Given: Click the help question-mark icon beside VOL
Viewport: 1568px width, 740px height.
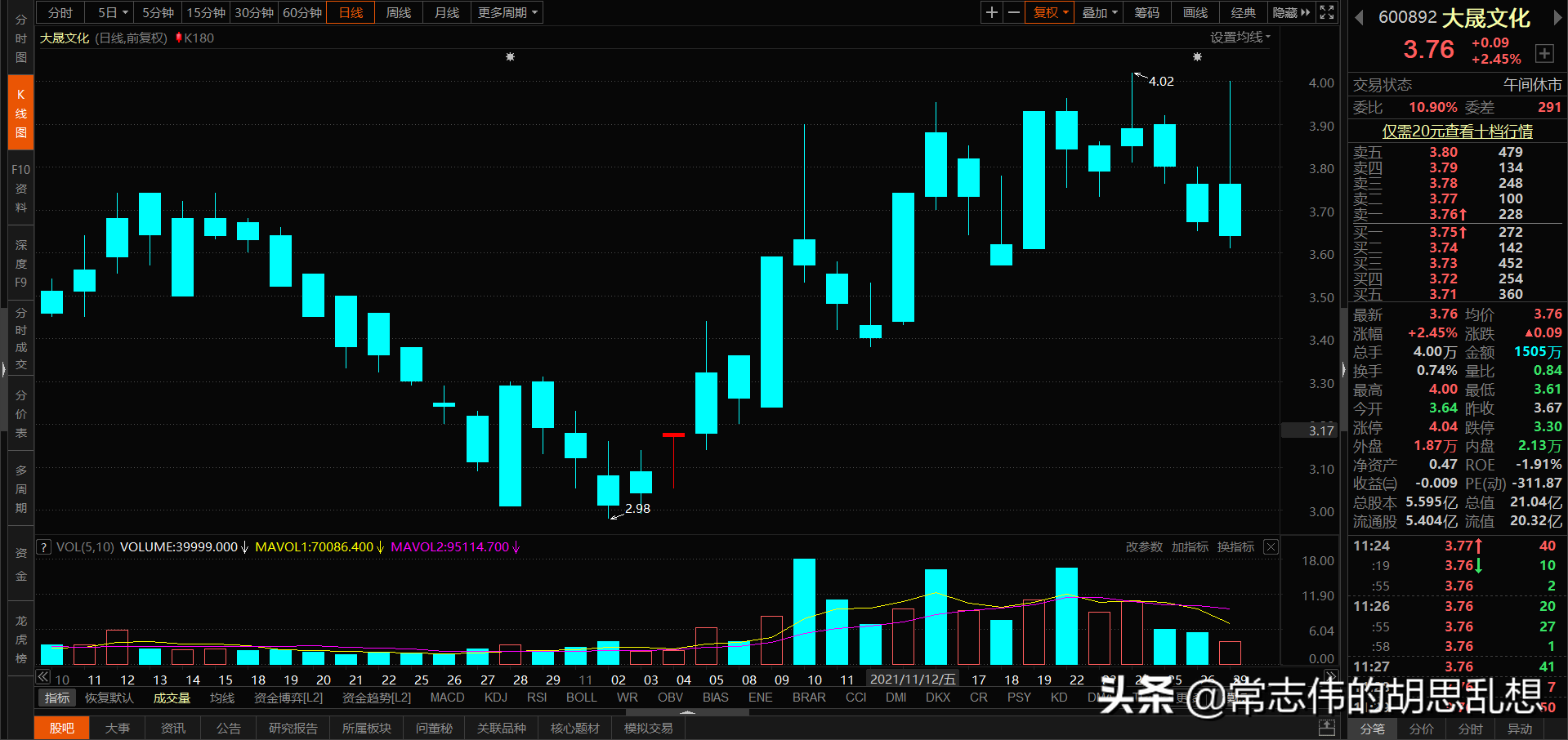Looking at the screenshot, I should (42, 546).
